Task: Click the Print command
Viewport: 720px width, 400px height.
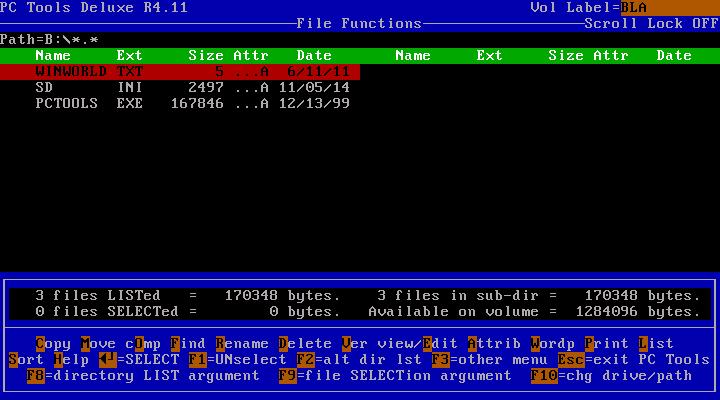Action: tap(606, 343)
